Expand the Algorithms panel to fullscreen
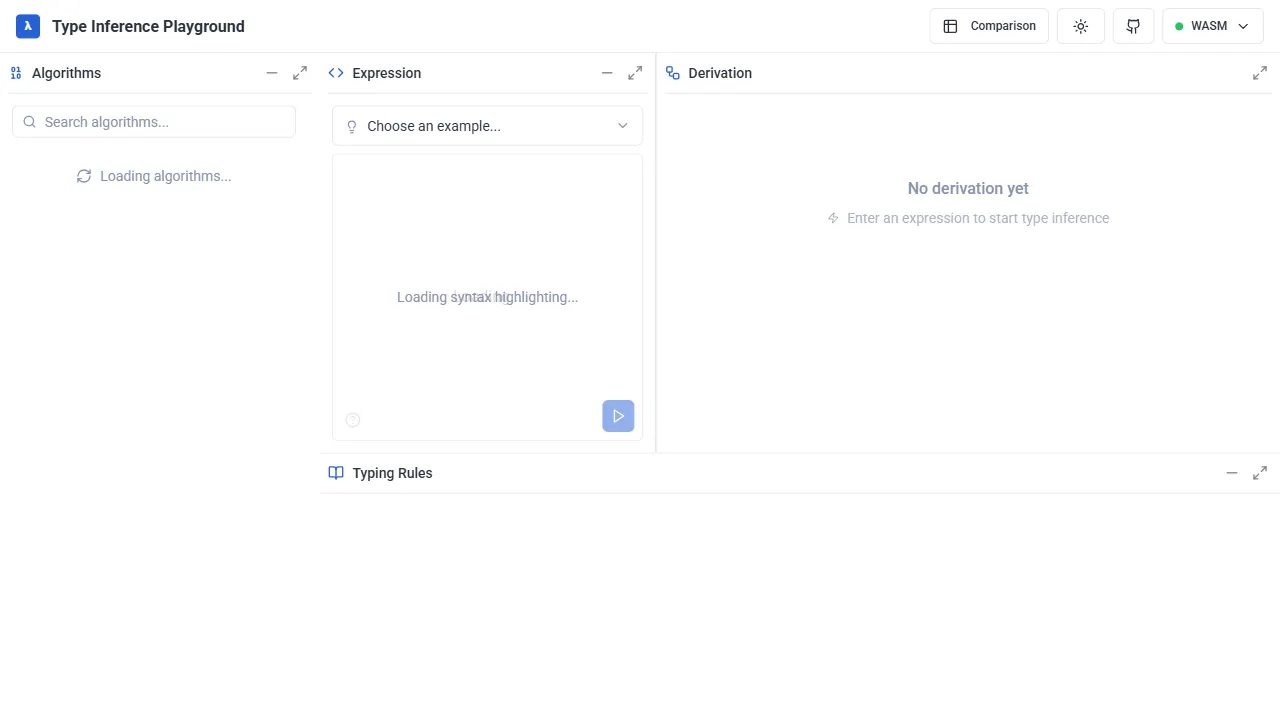1280x720 pixels. [x=300, y=73]
